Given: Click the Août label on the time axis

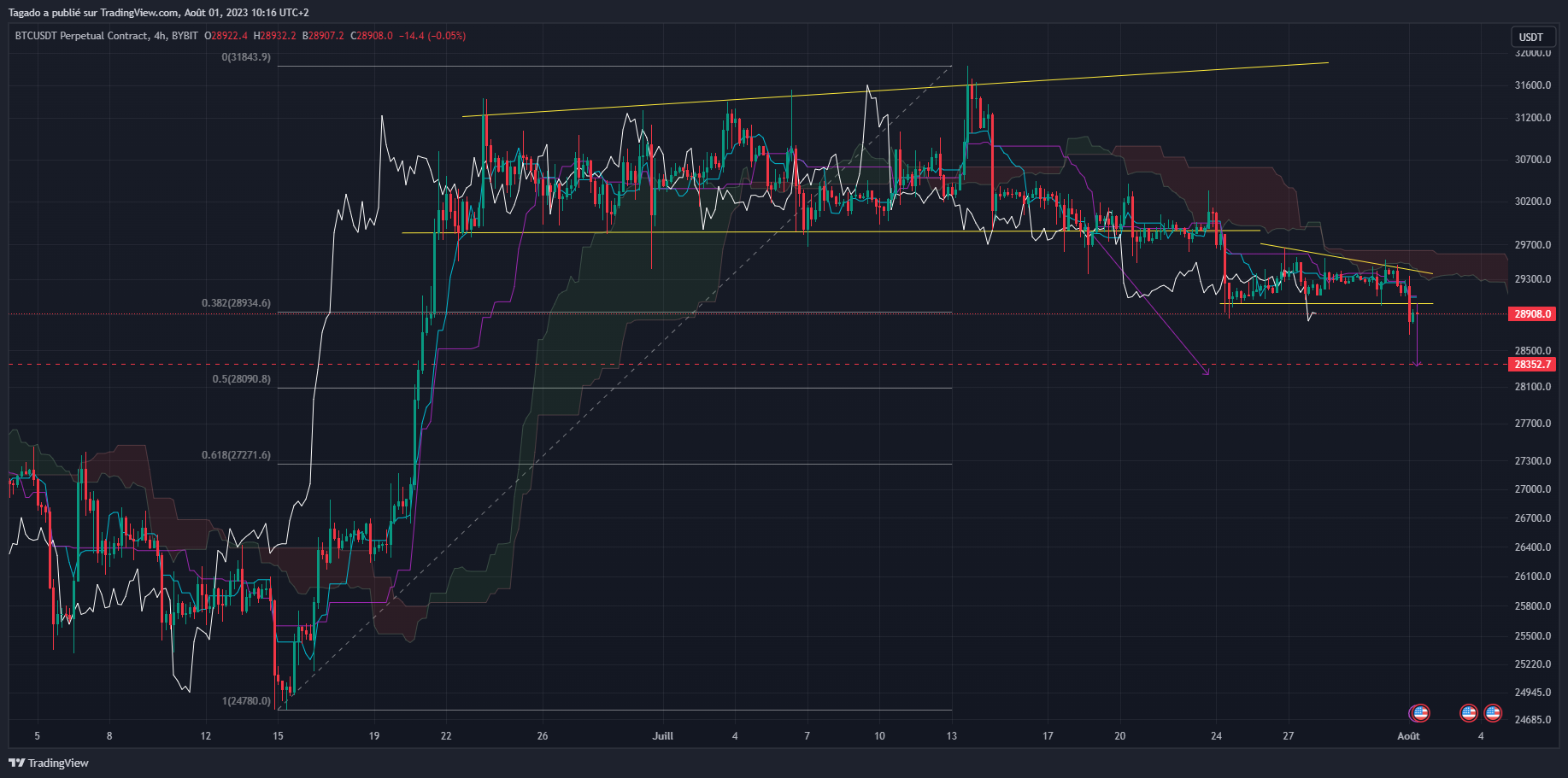Looking at the screenshot, I should pyautogui.click(x=1409, y=736).
